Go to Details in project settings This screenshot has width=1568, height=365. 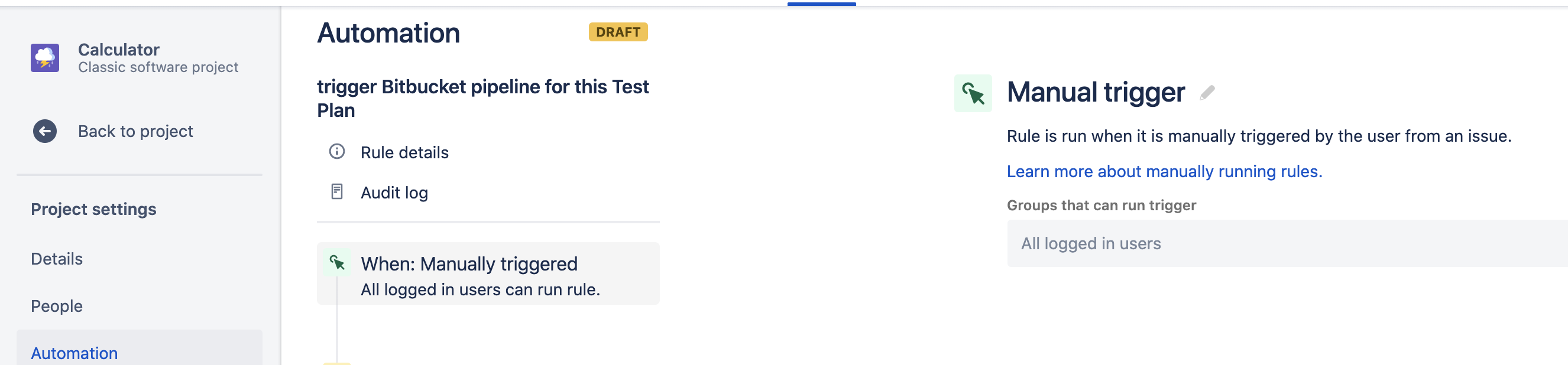point(57,259)
